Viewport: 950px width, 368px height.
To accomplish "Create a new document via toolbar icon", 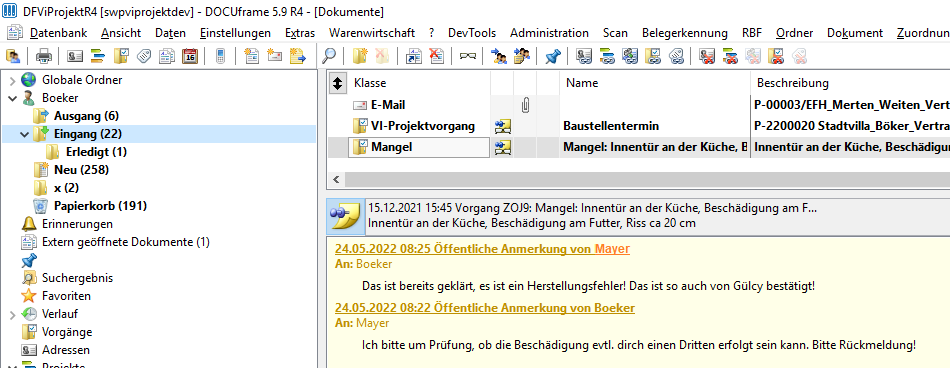I will 251,57.
